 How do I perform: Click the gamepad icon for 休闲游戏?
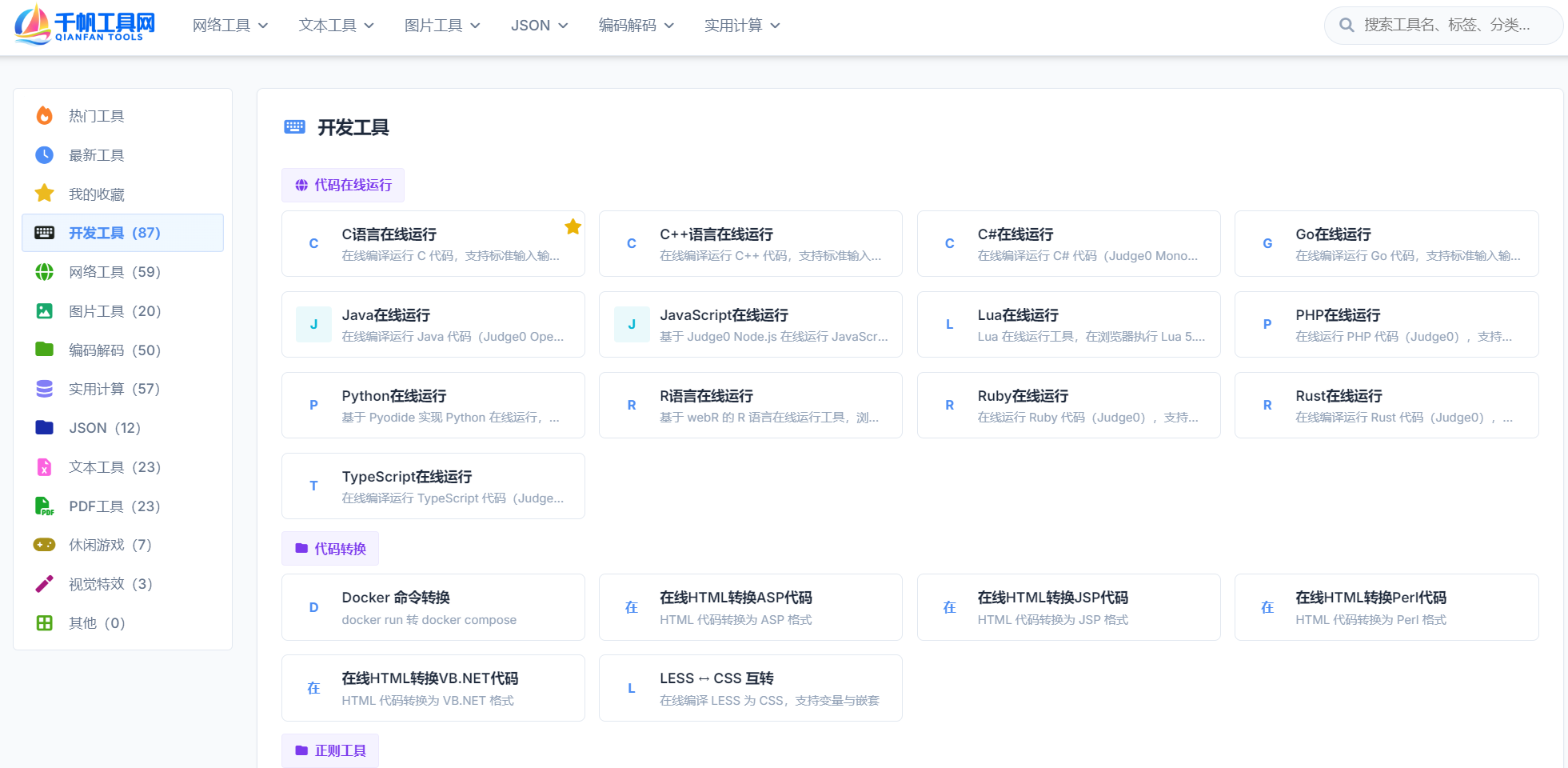(45, 545)
